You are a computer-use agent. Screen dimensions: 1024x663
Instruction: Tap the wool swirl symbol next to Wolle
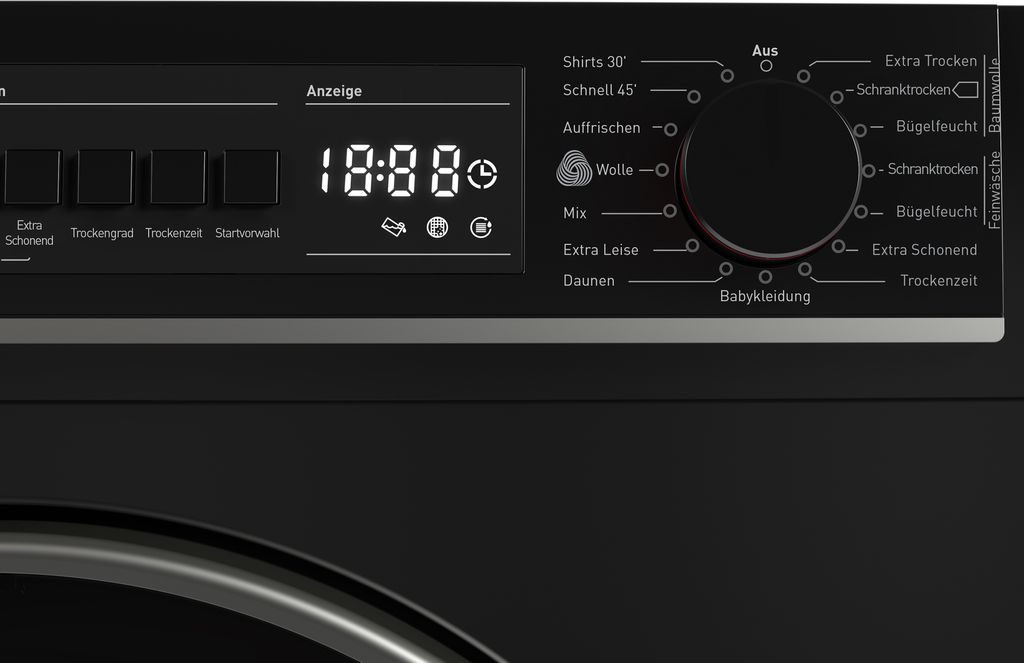574,169
